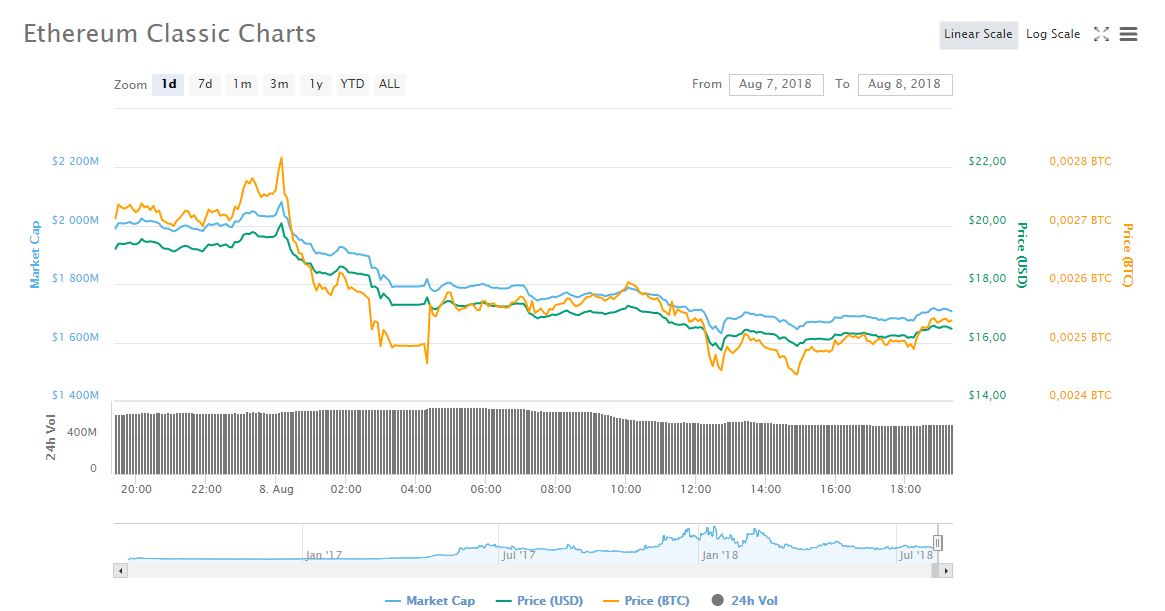Choose 3m zoom range
The image size is (1165, 611).
(279, 84)
